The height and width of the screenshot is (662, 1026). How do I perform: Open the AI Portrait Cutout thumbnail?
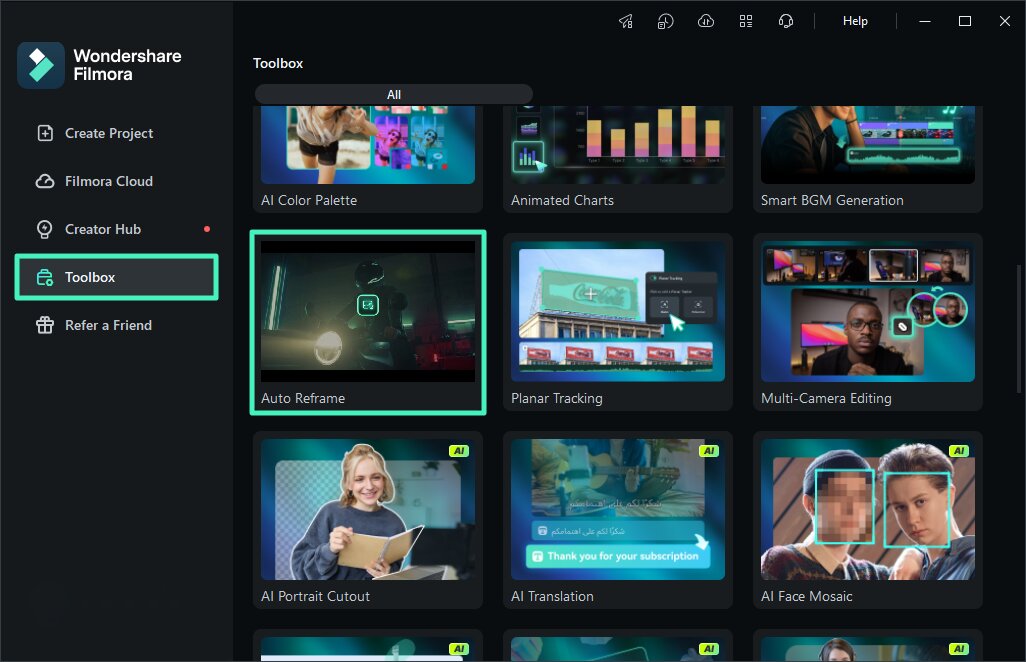368,510
